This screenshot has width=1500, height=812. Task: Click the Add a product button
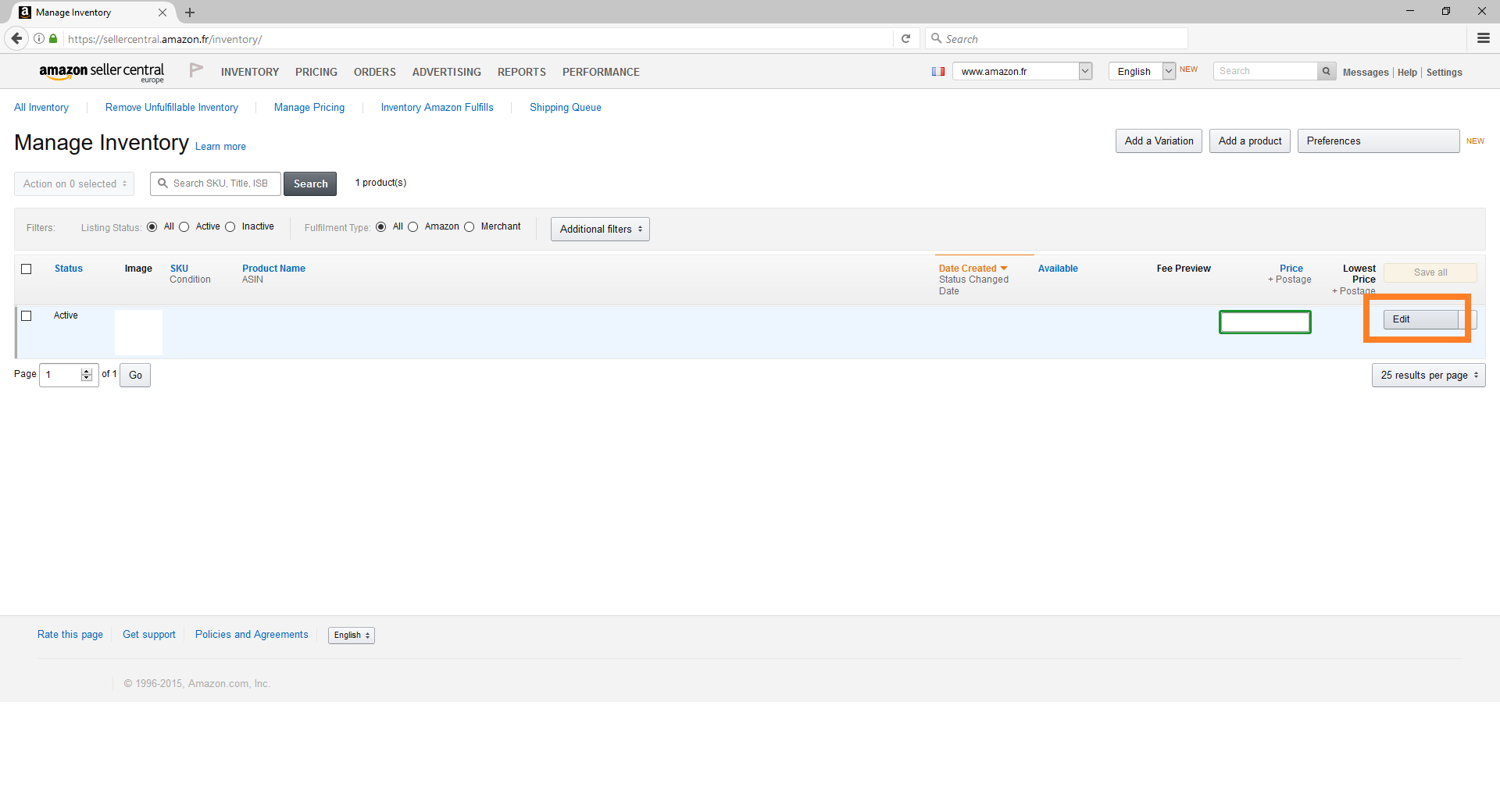[1250, 141]
